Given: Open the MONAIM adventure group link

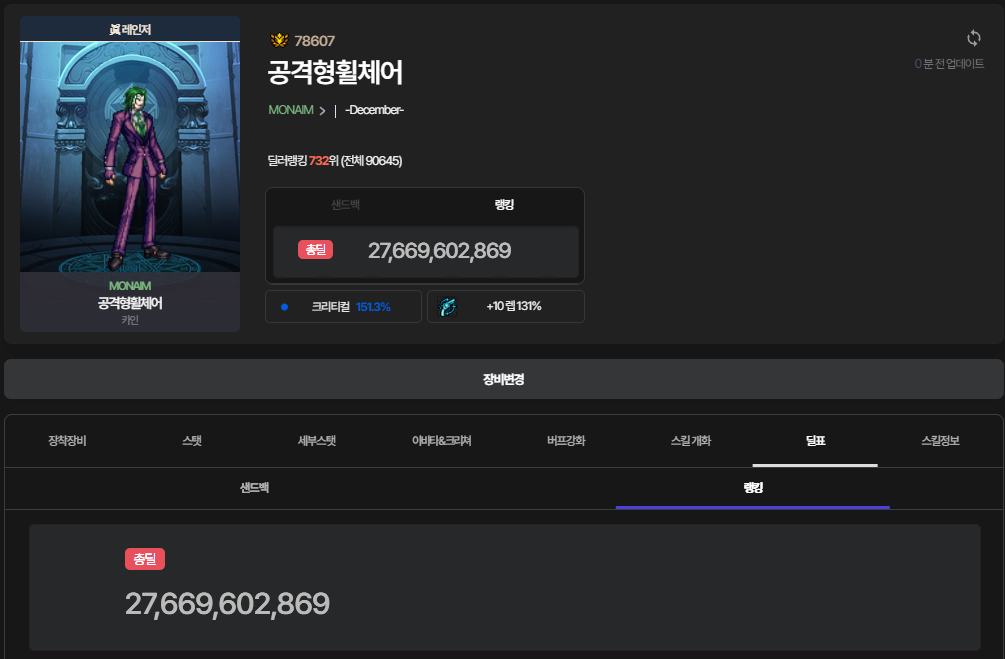Looking at the screenshot, I should pos(291,110).
